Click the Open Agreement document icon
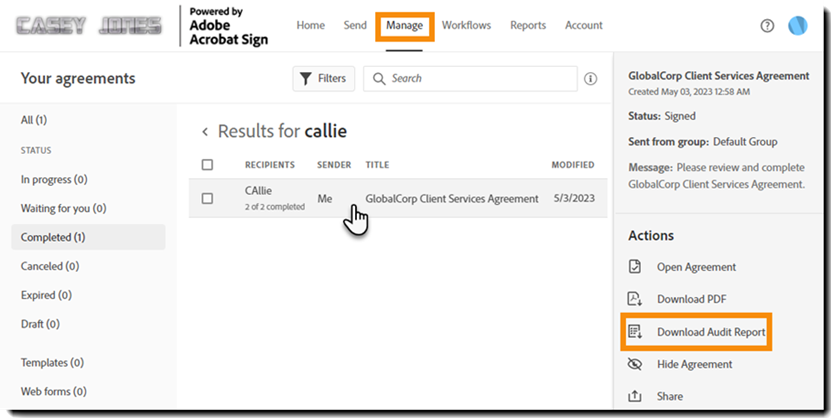Image resolution: width=831 pixels, height=418 pixels. pos(634,266)
